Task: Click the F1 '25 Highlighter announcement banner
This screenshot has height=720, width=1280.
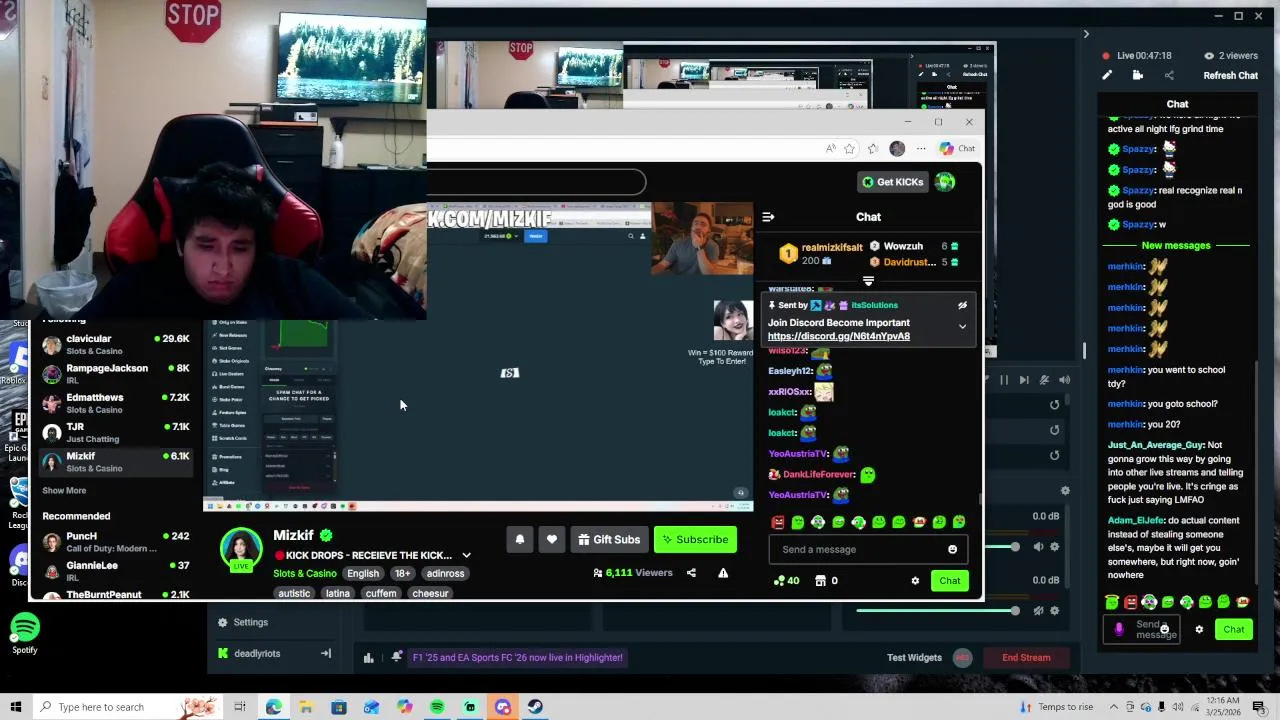Action: (x=518, y=658)
